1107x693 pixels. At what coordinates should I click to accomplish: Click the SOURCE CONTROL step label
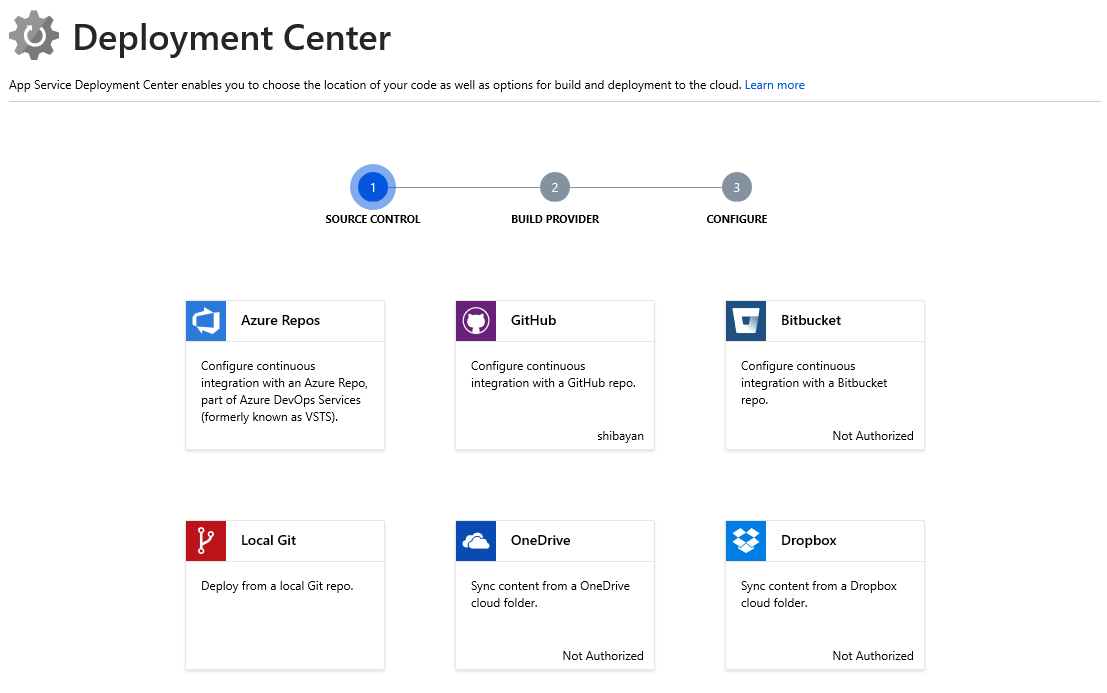pyautogui.click(x=373, y=219)
